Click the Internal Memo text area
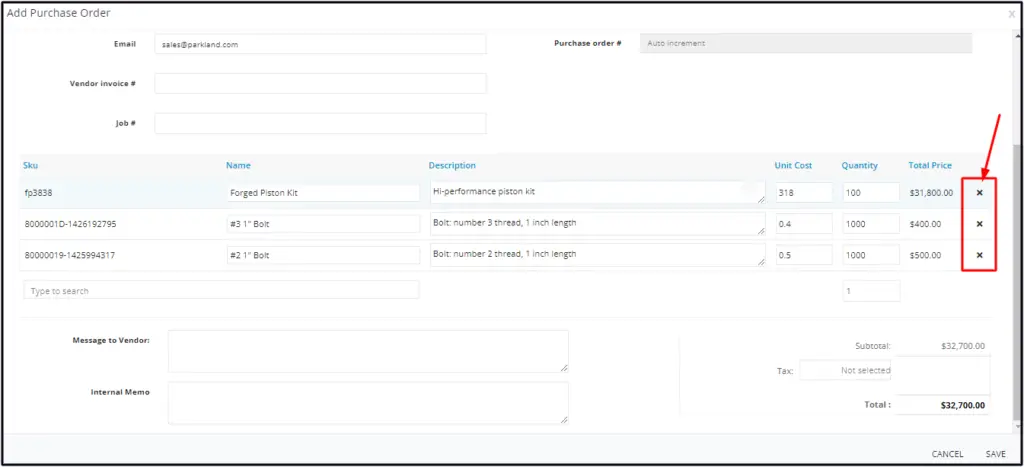 (x=368, y=403)
